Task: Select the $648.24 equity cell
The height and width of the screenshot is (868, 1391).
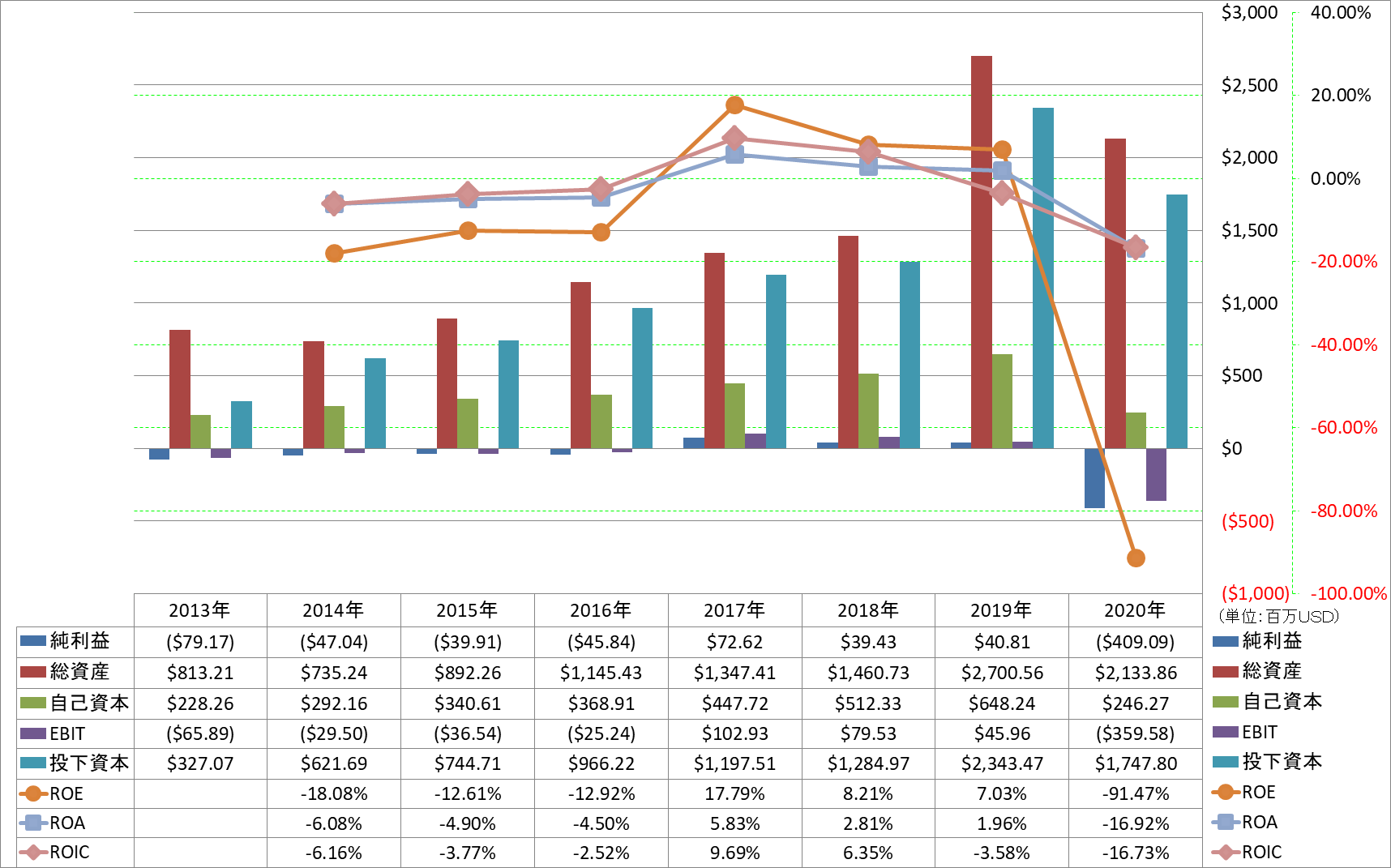Action: (x=1002, y=703)
